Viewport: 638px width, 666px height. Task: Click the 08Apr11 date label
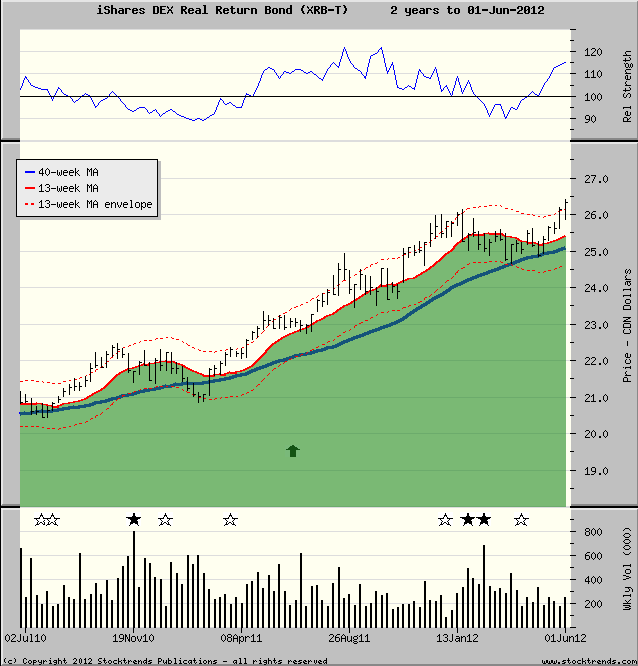click(x=241, y=638)
